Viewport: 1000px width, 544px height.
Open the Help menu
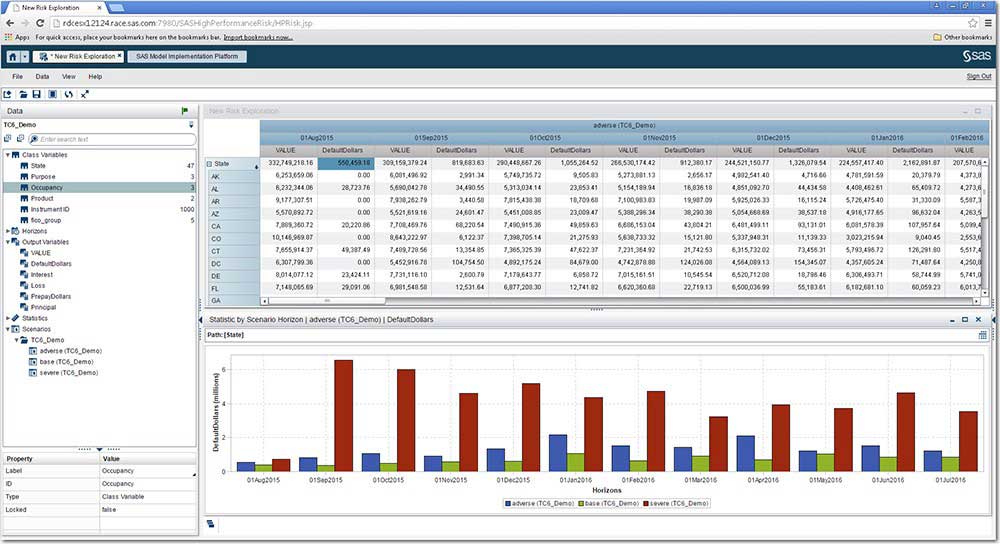tap(95, 77)
